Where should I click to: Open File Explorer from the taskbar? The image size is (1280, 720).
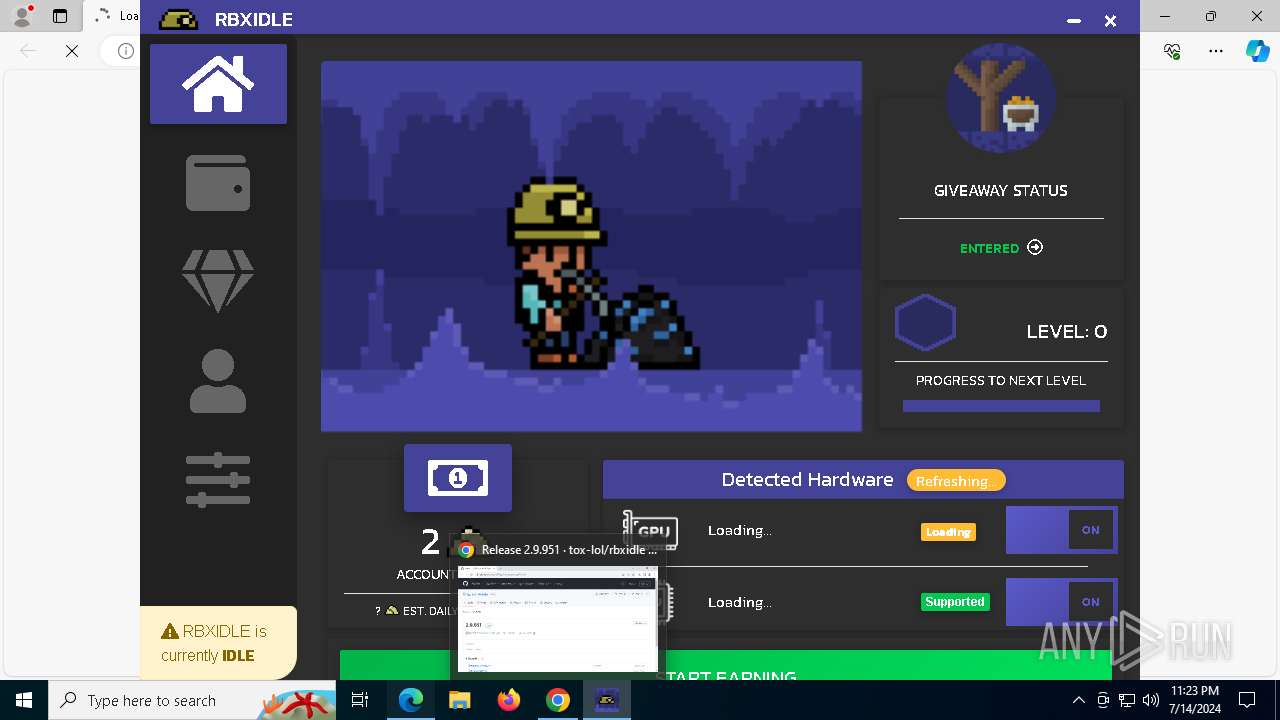[x=460, y=700]
